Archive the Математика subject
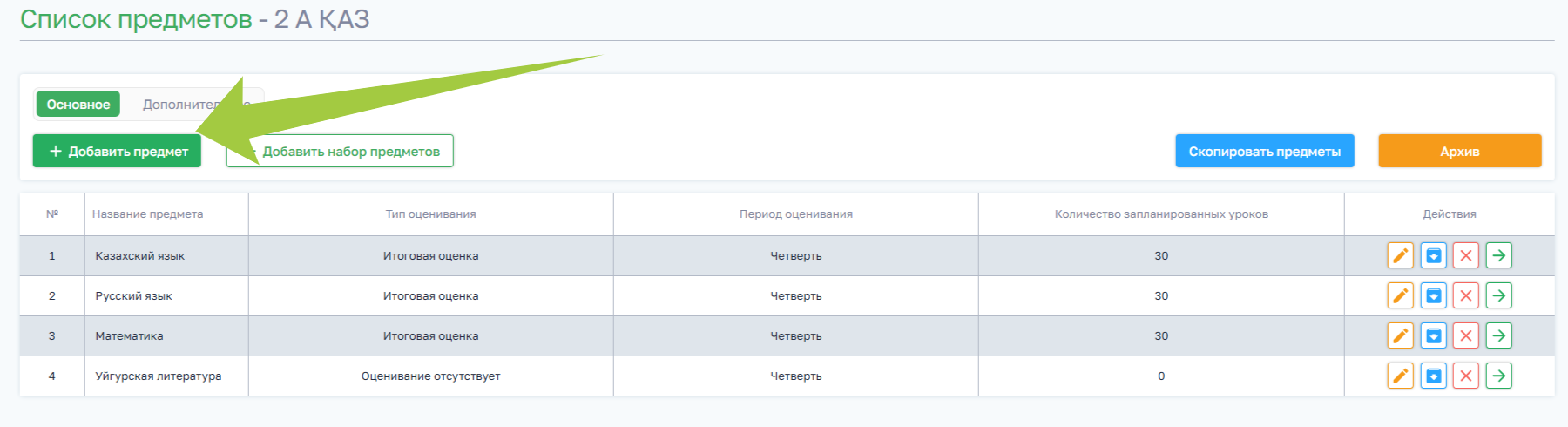Viewport: 1568px width, 427px height. 1433,335
